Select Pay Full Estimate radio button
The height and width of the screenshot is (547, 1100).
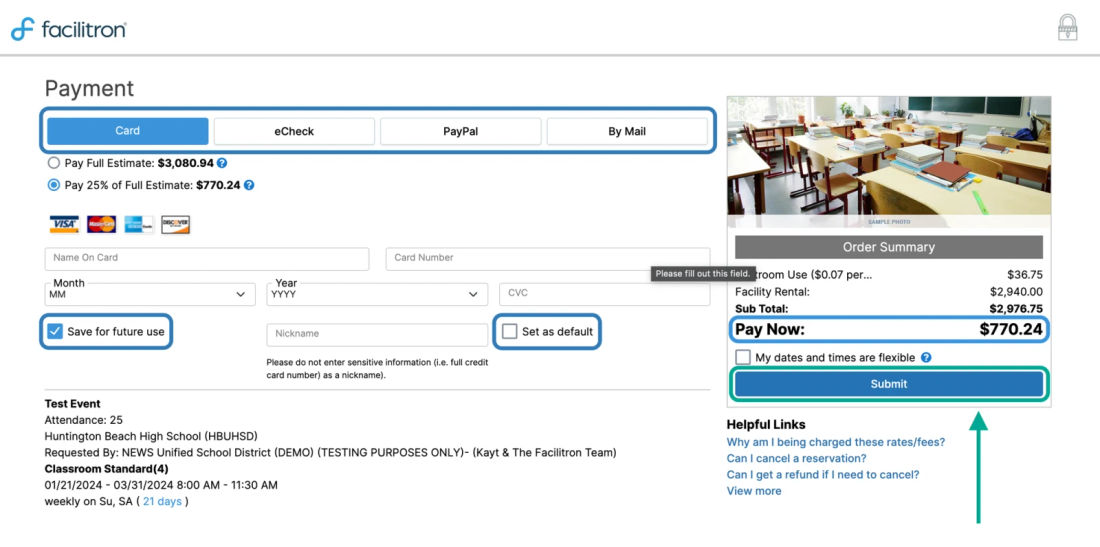54,163
